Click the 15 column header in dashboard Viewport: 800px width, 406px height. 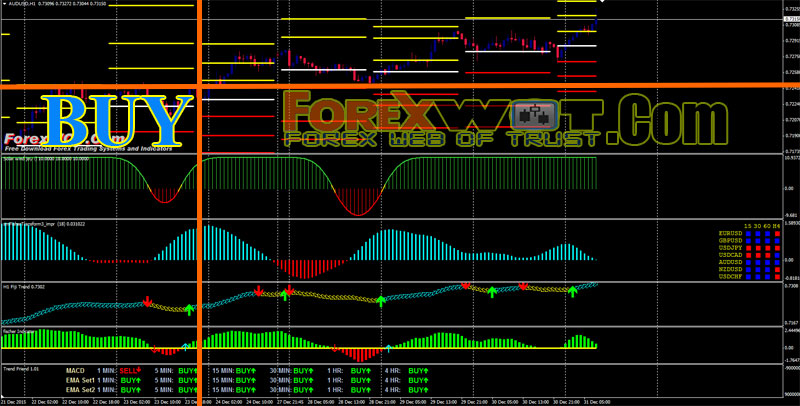[748, 226]
